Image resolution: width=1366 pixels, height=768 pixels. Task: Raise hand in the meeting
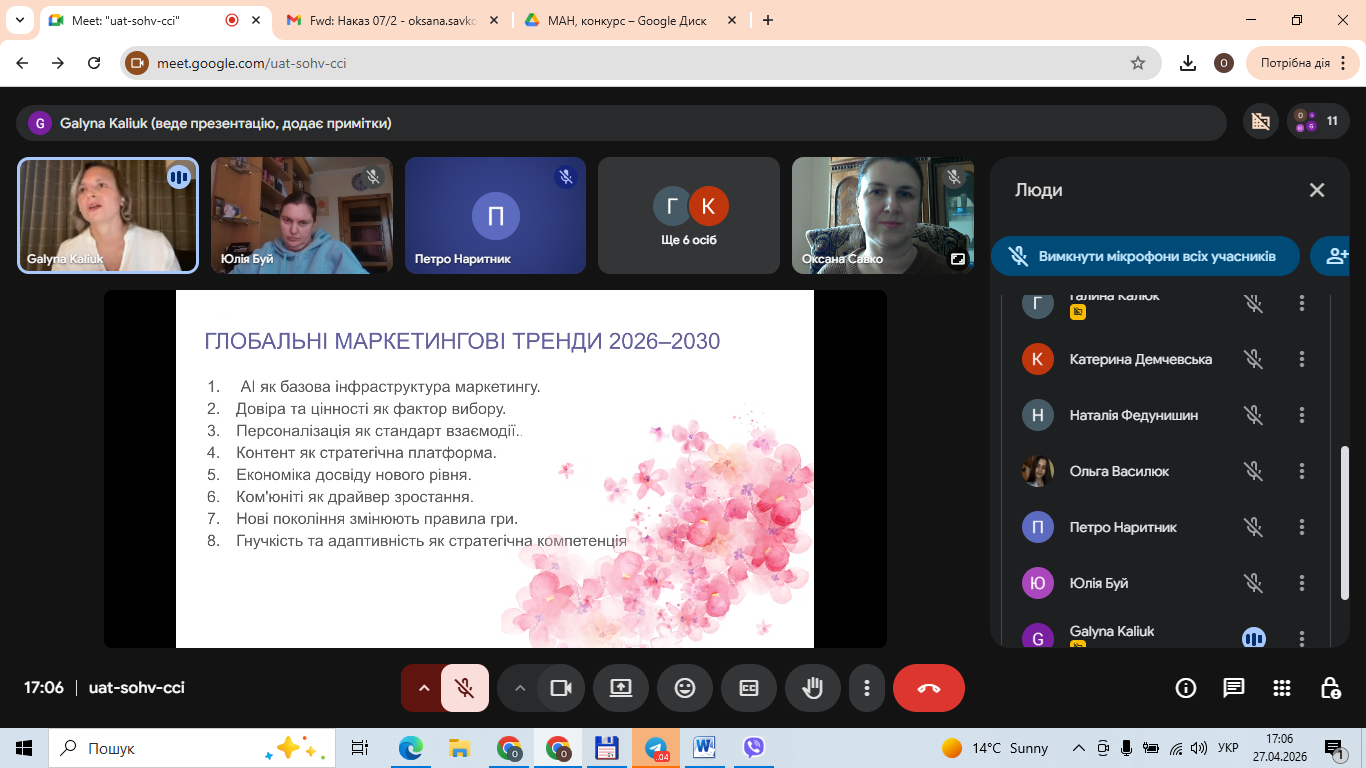[x=813, y=688]
